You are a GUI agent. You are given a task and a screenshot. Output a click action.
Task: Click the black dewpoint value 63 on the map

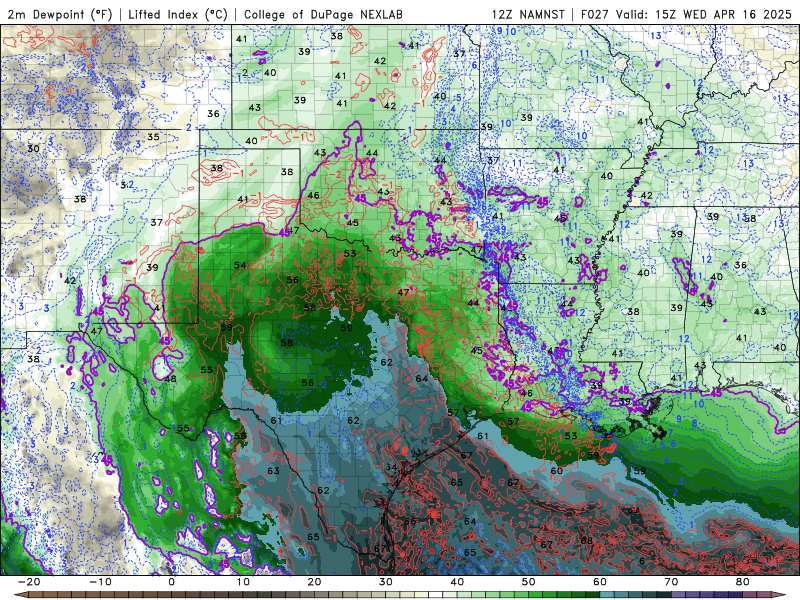[273, 470]
